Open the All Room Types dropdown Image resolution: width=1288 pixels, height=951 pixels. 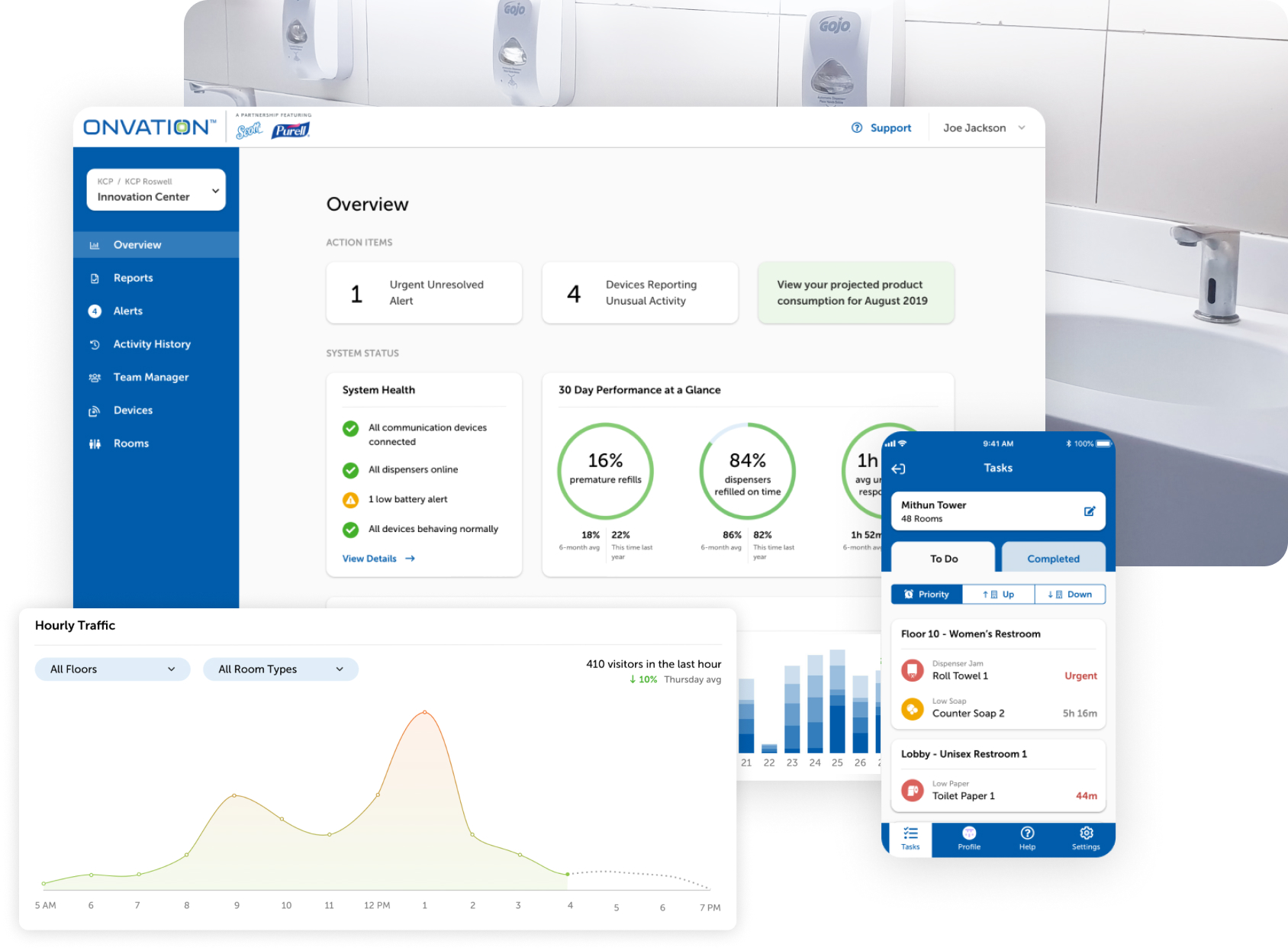coord(281,669)
